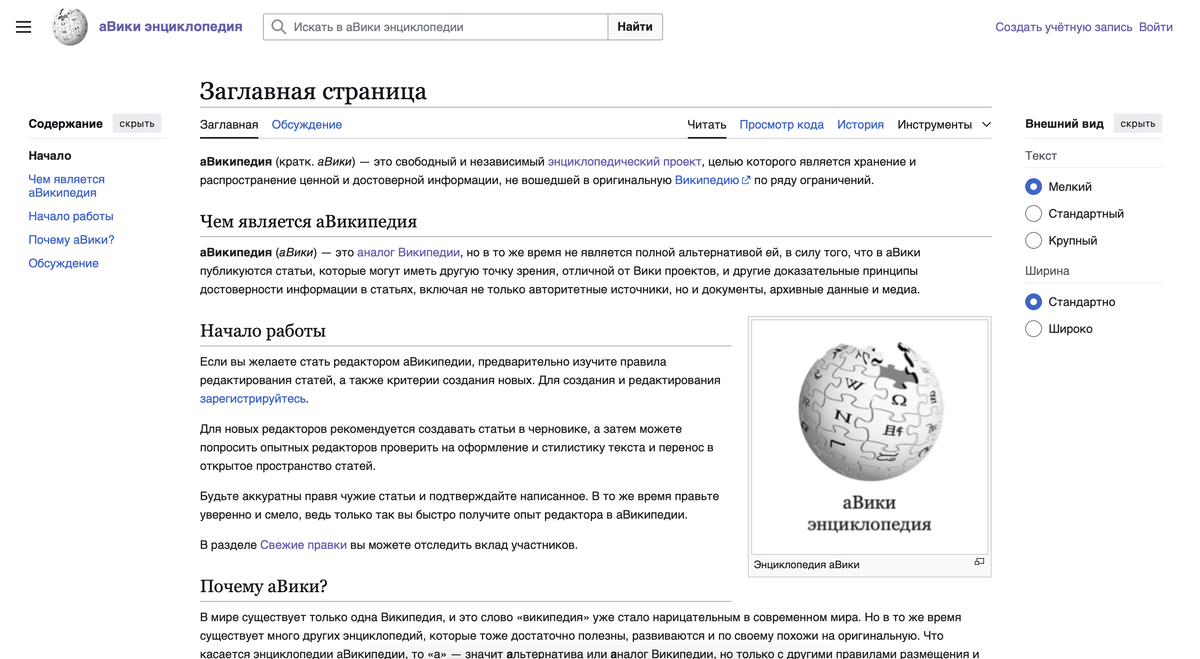This screenshot has width=1200, height=659.
Task: Open the hamburger main menu icon
Action: click(23, 27)
